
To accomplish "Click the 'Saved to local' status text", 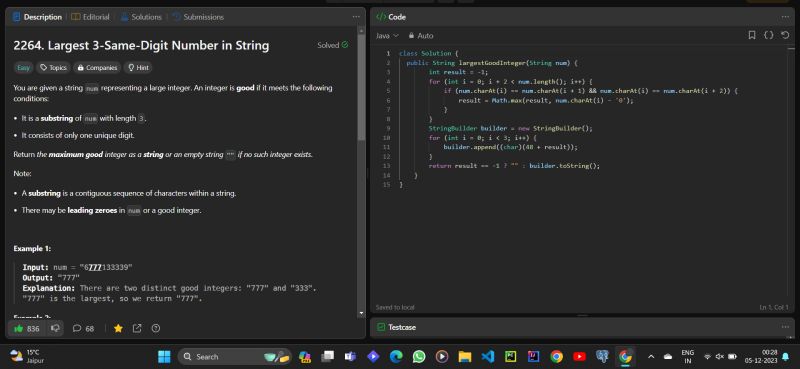I will [x=395, y=307].
